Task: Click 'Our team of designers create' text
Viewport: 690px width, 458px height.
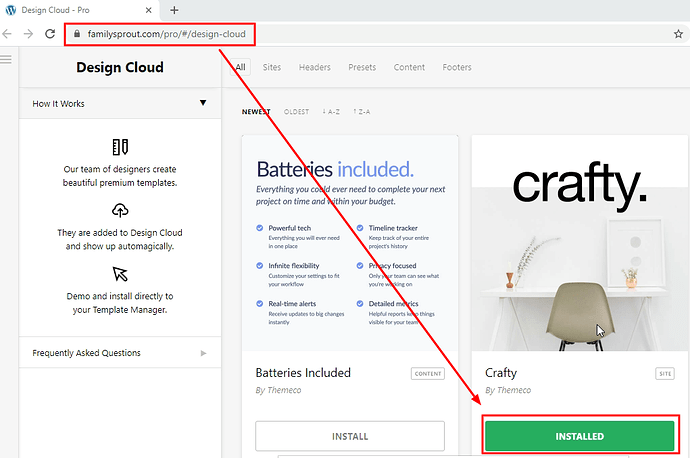Action: tap(120, 169)
